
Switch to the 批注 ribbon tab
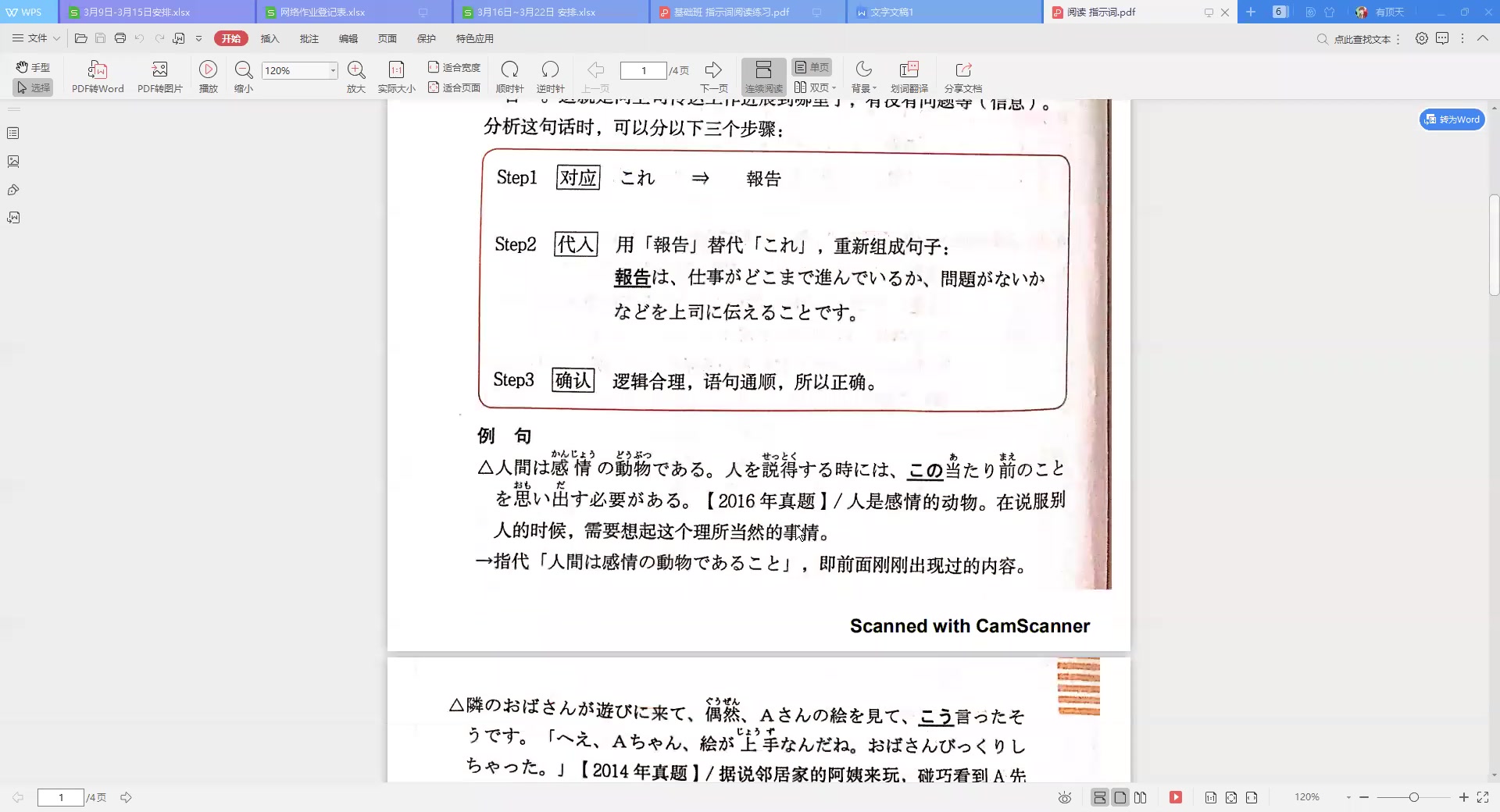[x=309, y=38]
